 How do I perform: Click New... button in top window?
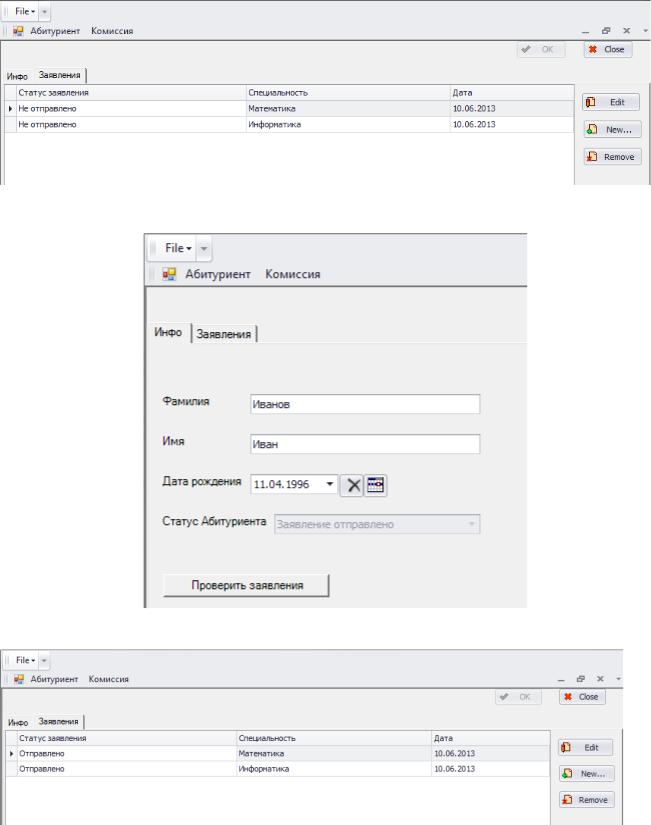[612, 129]
